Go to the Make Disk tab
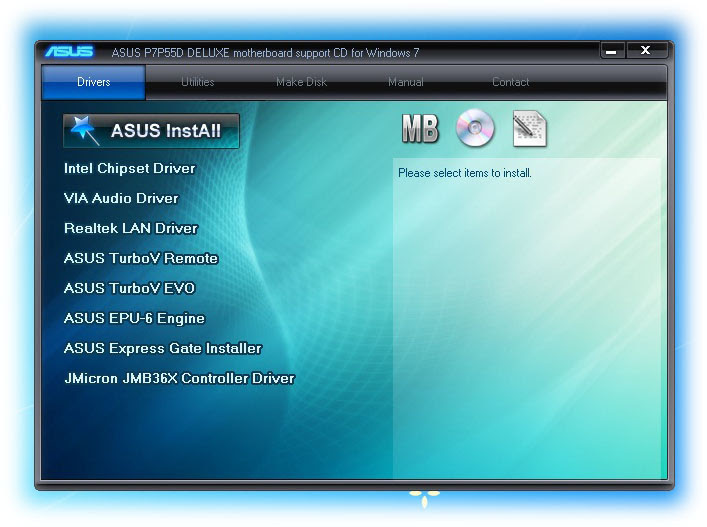Viewport: 707px width, 527px height. (x=301, y=82)
